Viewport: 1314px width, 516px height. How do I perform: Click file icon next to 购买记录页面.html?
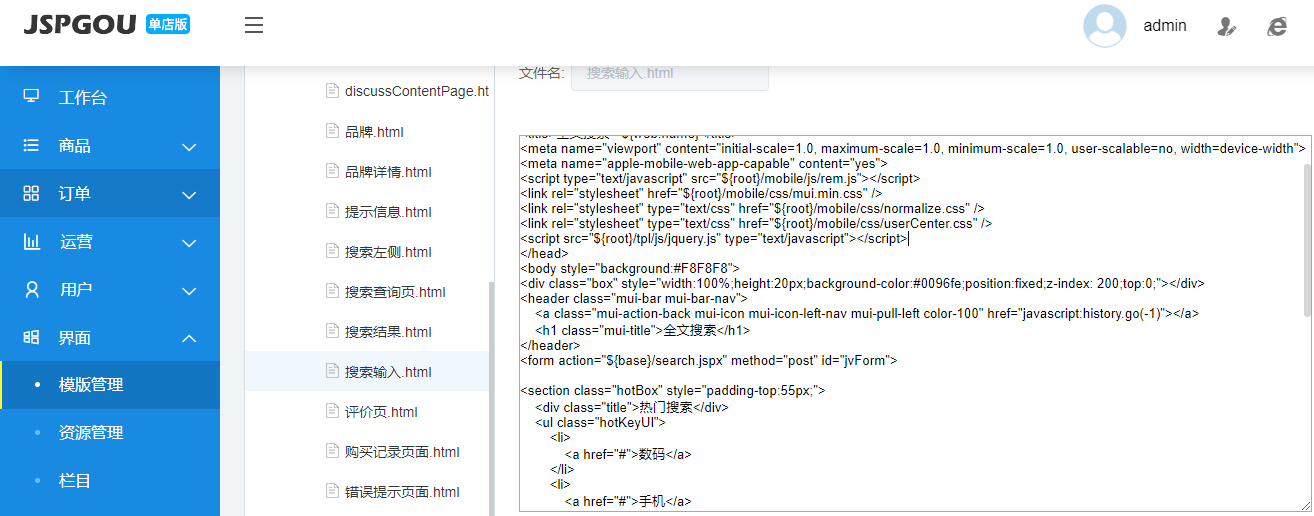pos(332,451)
